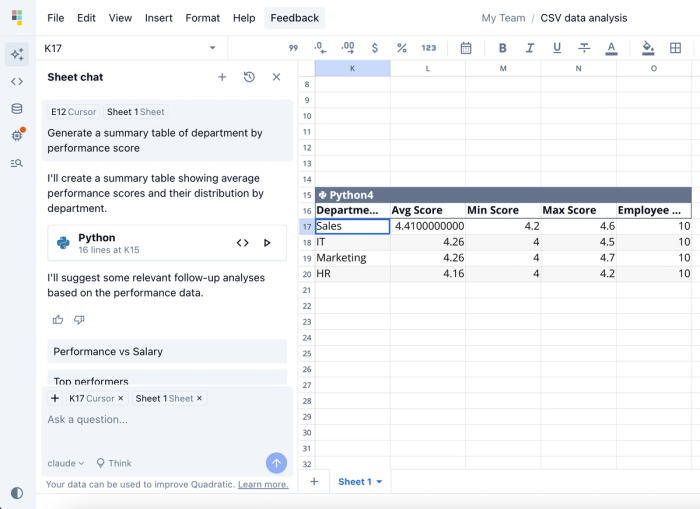Click Avg Score column header cell
700x509 pixels.
point(428,210)
